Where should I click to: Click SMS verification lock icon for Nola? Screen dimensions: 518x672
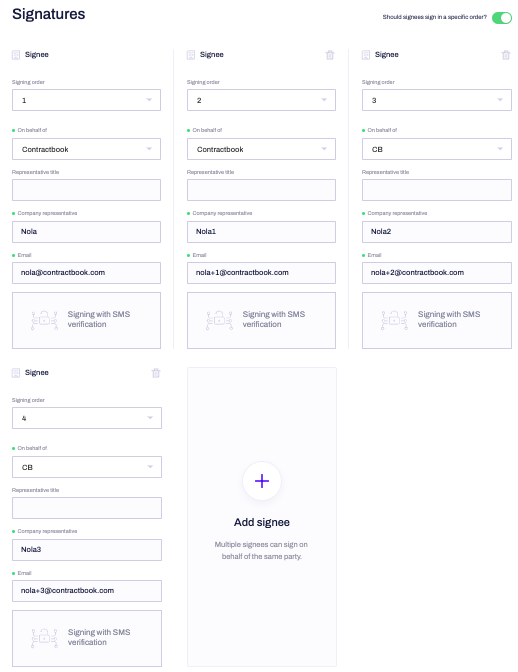coord(44,320)
